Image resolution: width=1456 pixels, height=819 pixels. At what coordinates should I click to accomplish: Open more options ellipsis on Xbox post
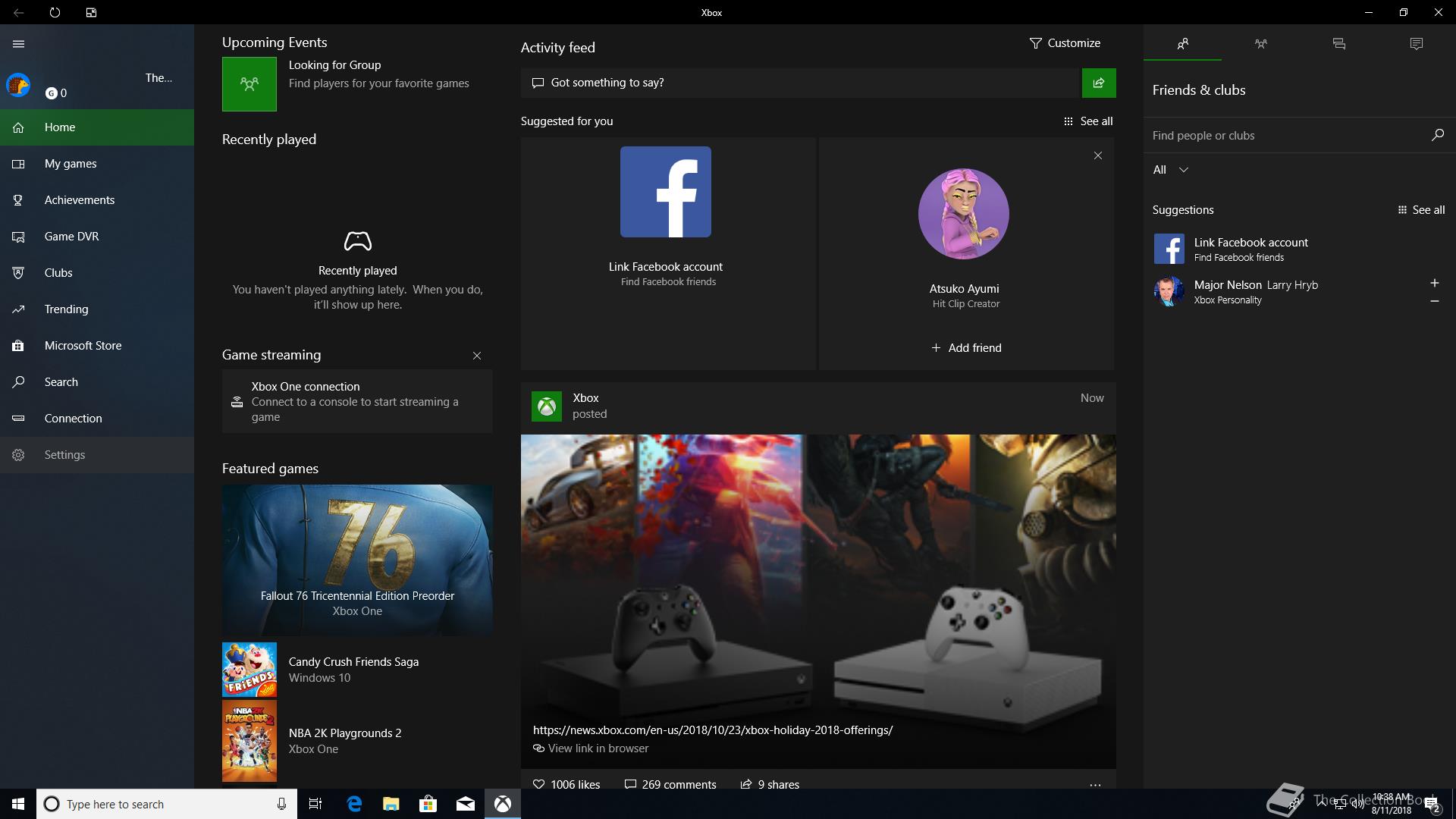1094,785
